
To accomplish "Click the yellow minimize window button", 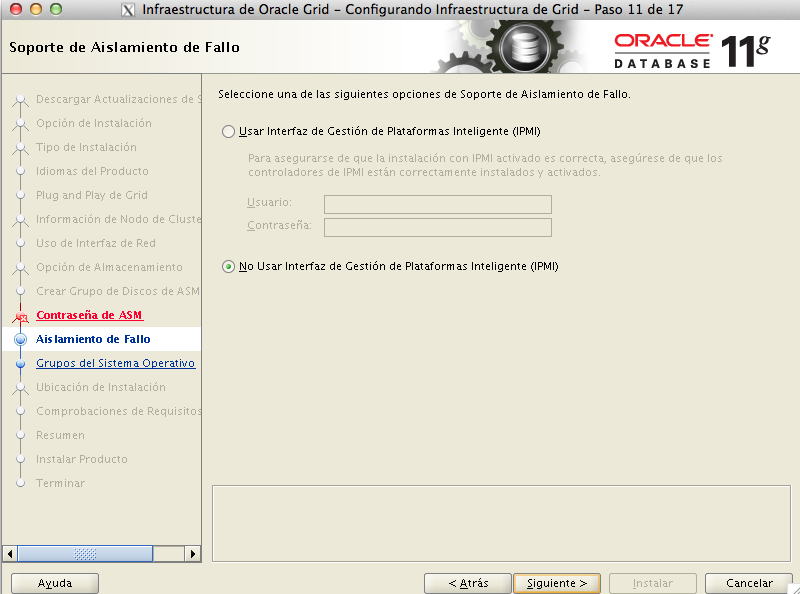I will (x=38, y=10).
